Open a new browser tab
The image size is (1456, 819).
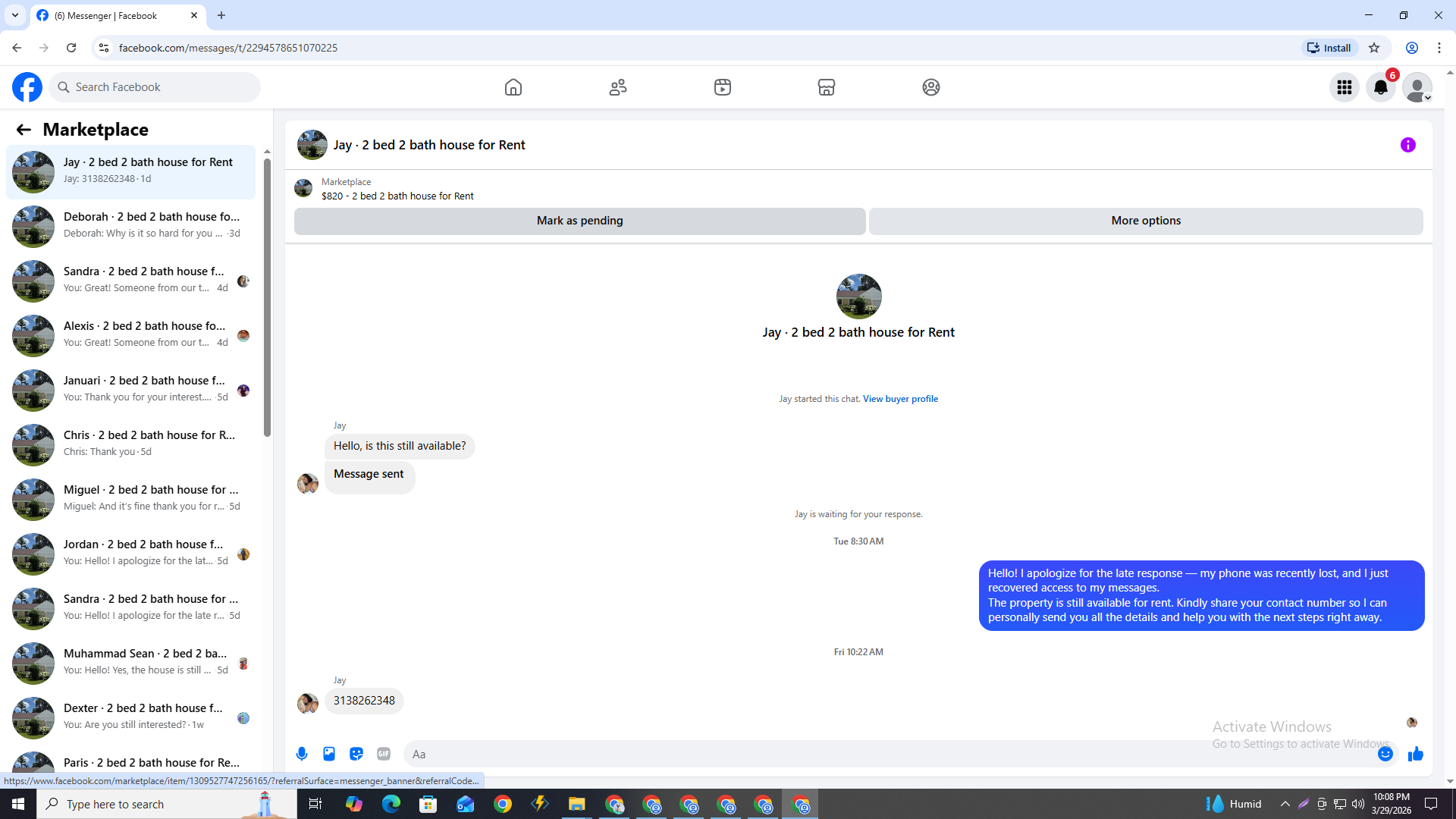tap(221, 15)
